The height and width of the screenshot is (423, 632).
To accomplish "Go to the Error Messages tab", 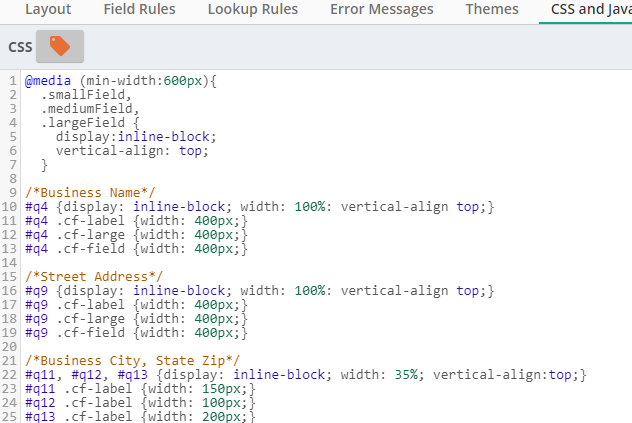I will 382,9.
